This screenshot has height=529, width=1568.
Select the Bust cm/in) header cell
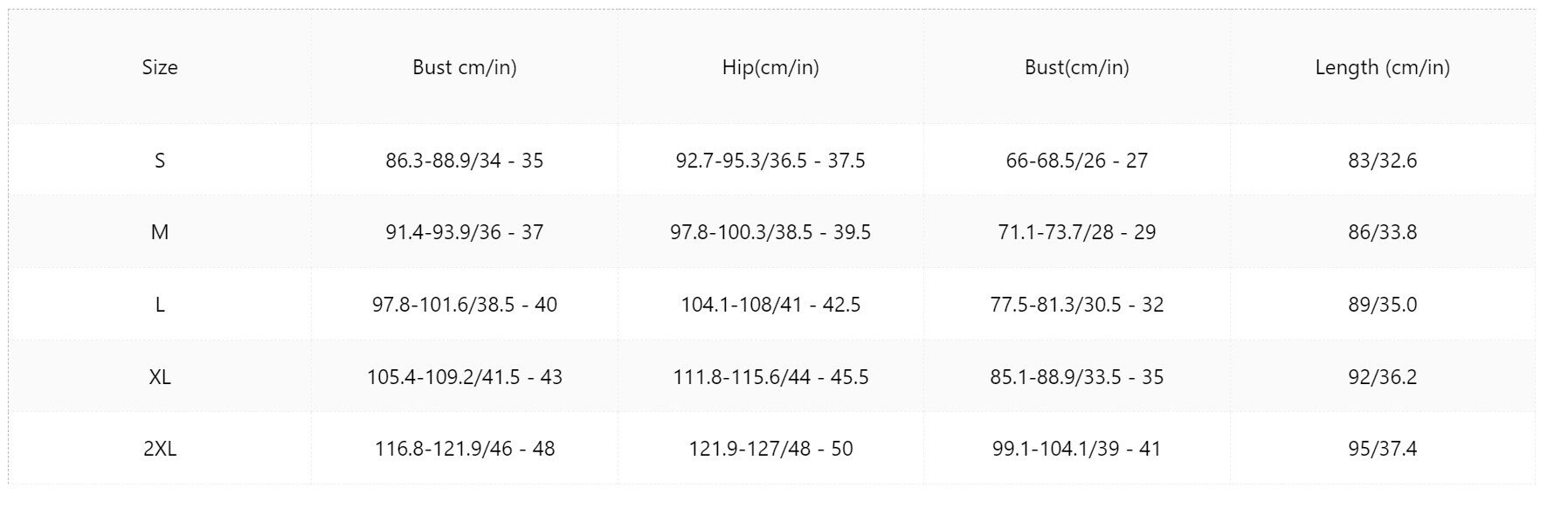coord(465,67)
